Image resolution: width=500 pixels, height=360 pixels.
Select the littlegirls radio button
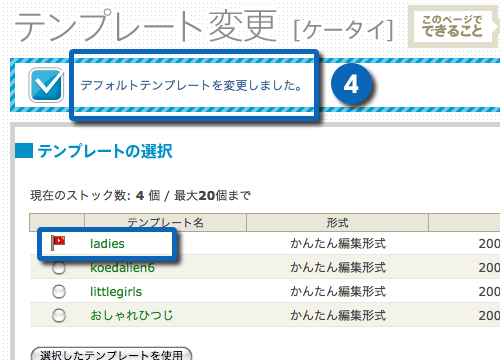point(59,292)
